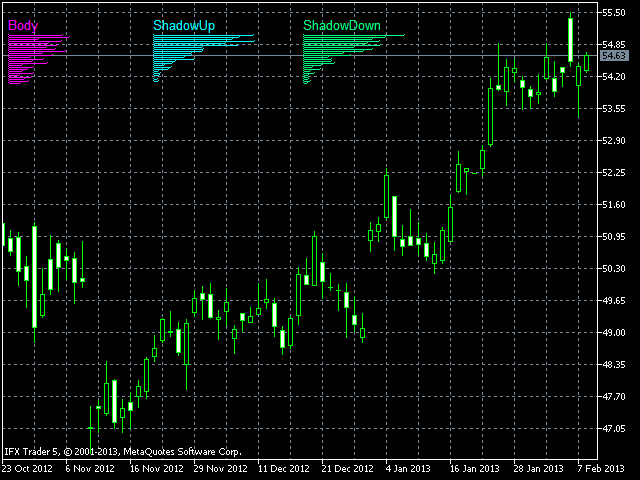Click the ShadowDown histogram label
This screenshot has width=640, height=480.
click(342, 25)
